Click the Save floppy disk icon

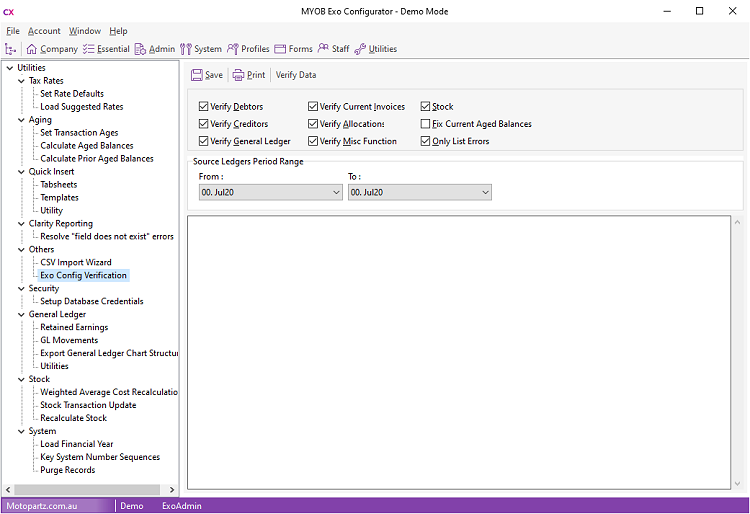[197, 75]
